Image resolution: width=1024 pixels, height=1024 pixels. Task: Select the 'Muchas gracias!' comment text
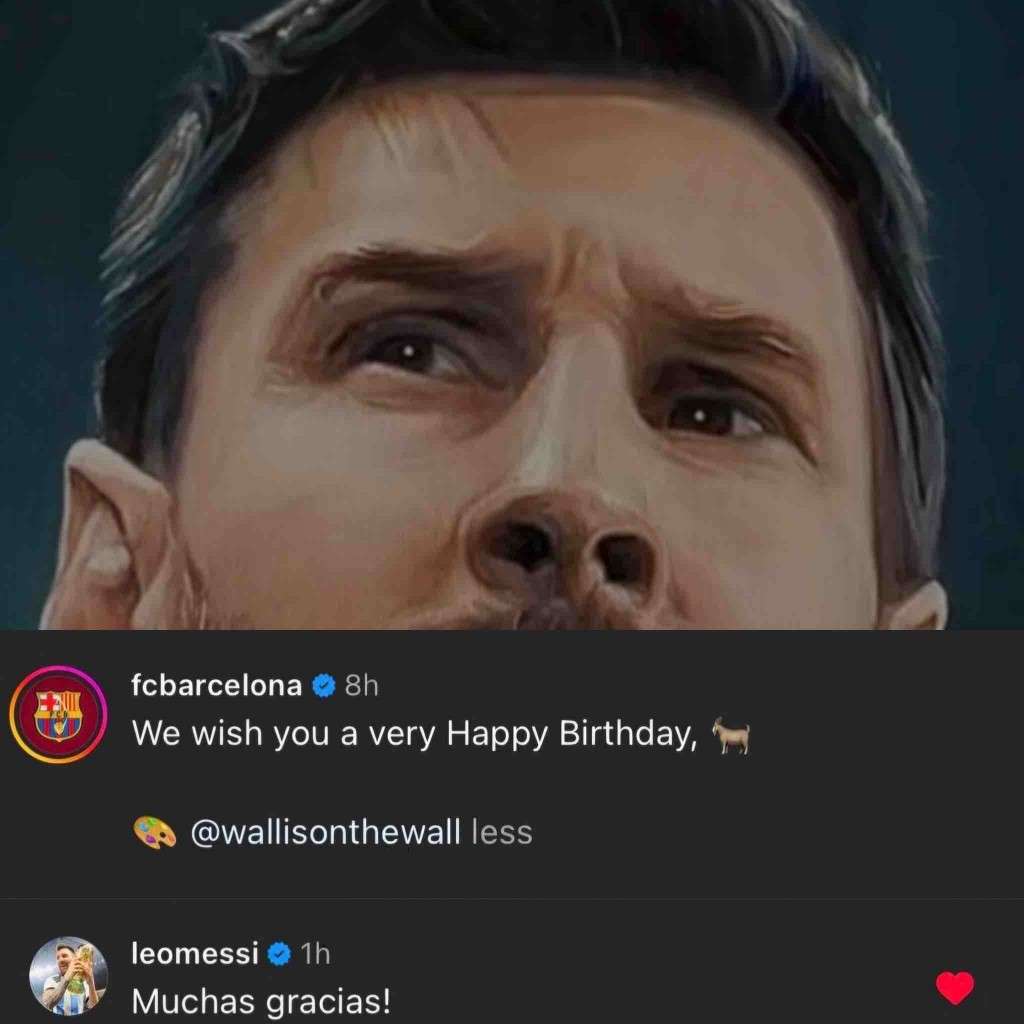click(x=261, y=1001)
